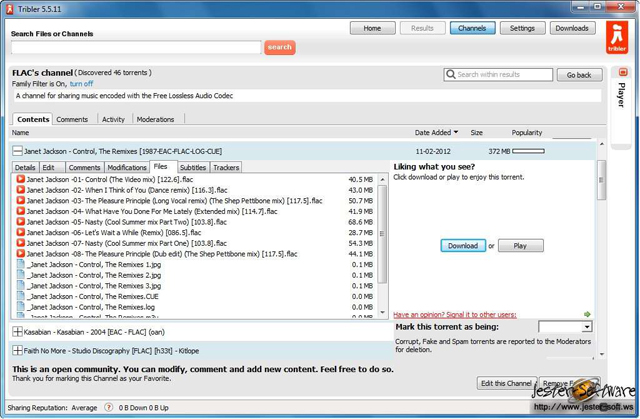Open the Moderations tab
The image size is (640, 419).
pyautogui.click(x=155, y=119)
